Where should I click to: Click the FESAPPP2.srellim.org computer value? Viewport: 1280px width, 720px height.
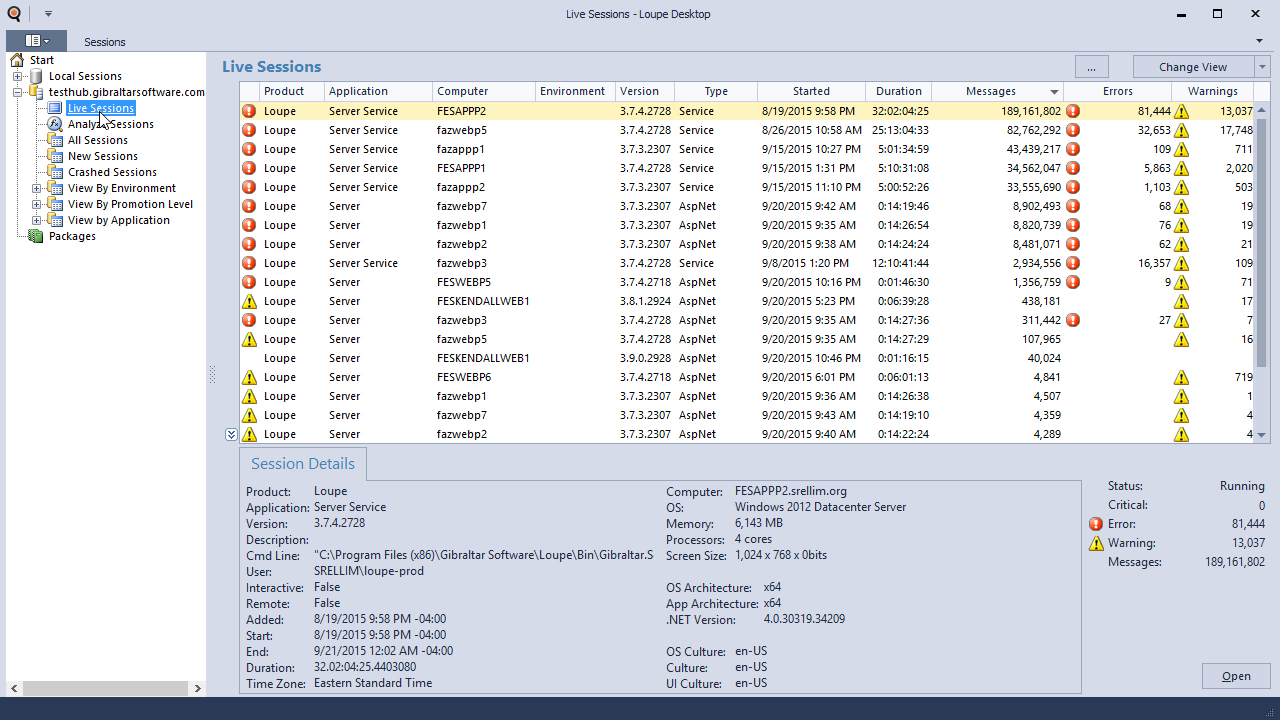click(791, 491)
